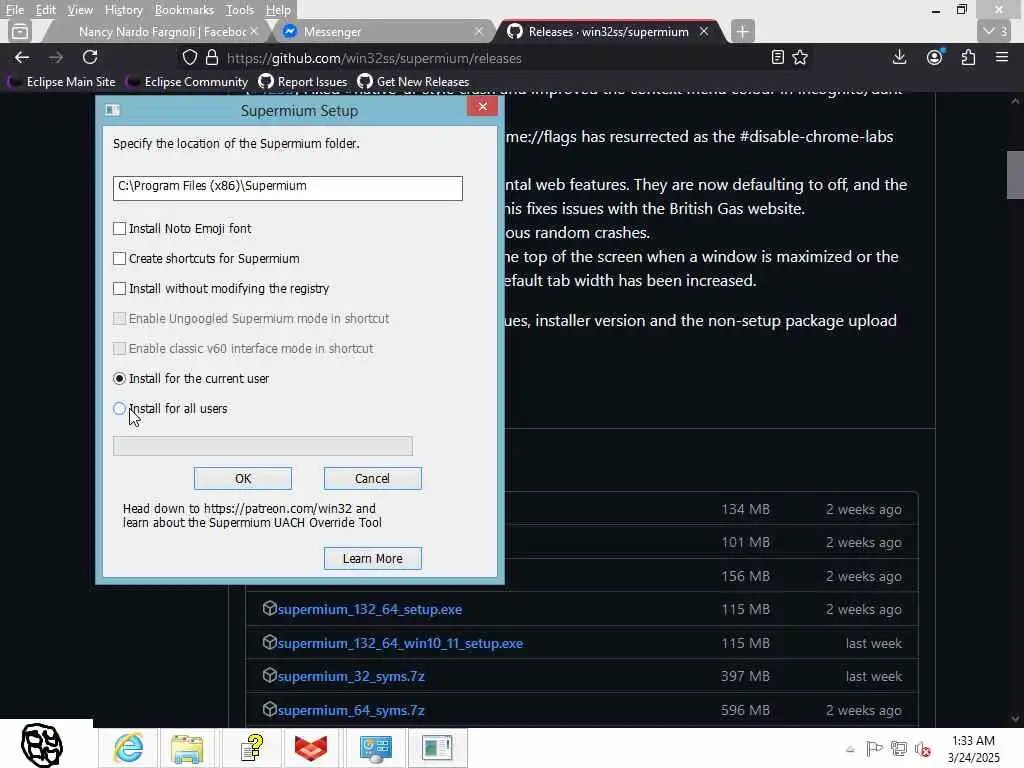Open the Eclipse Main Site bookmark
The width and height of the screenshot is (1024, 768).
tap(62, 82)
